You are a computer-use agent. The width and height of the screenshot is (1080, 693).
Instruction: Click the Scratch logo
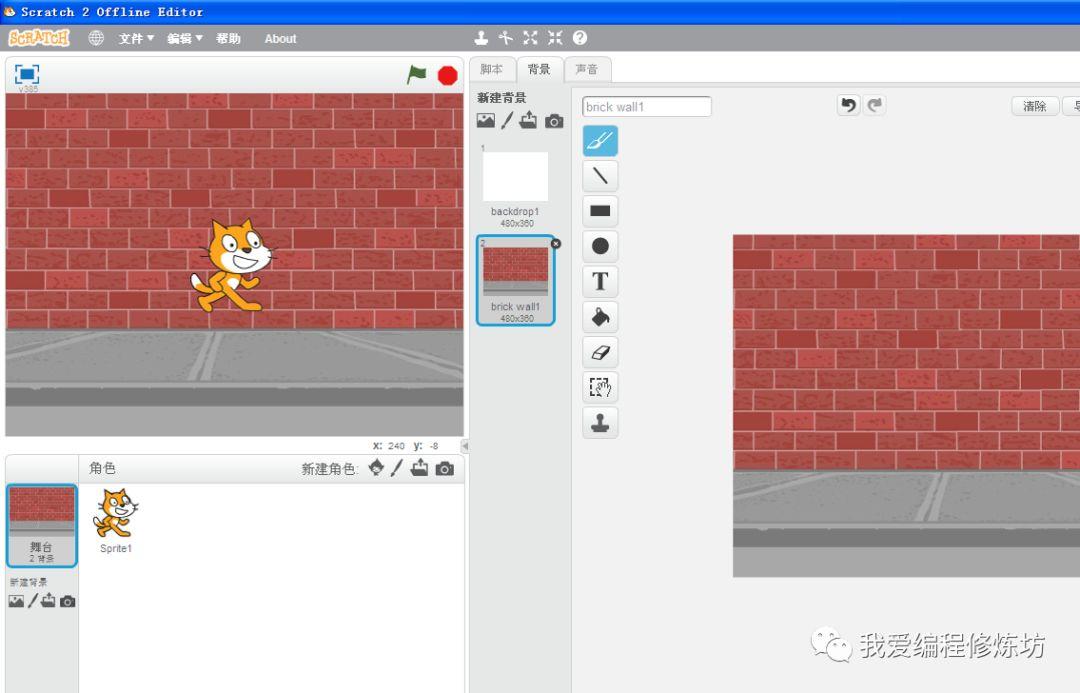(x=39, y=38)
